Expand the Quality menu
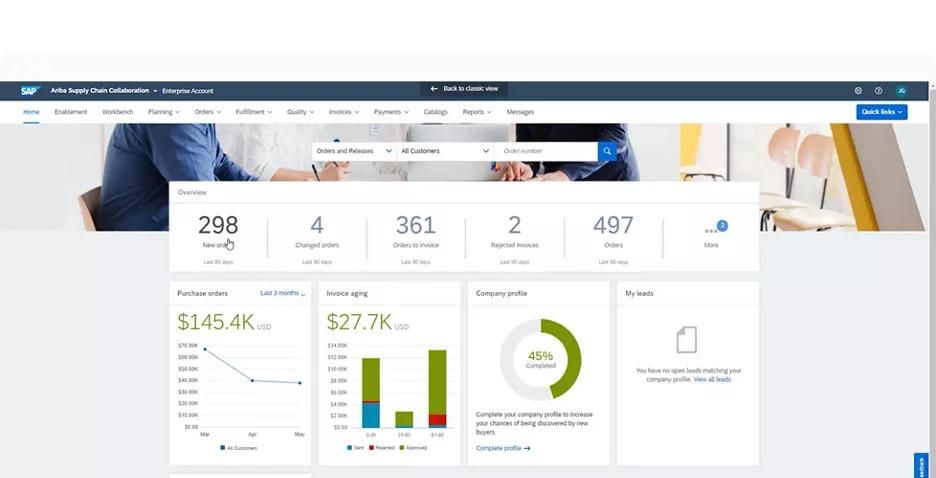 coord(300,112)
